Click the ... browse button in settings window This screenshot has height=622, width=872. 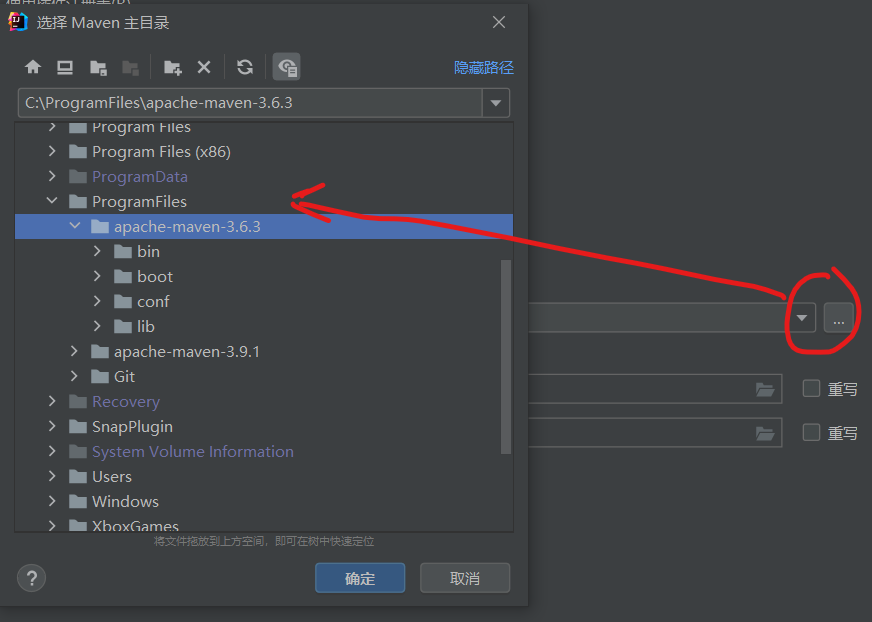click(839, 318)
